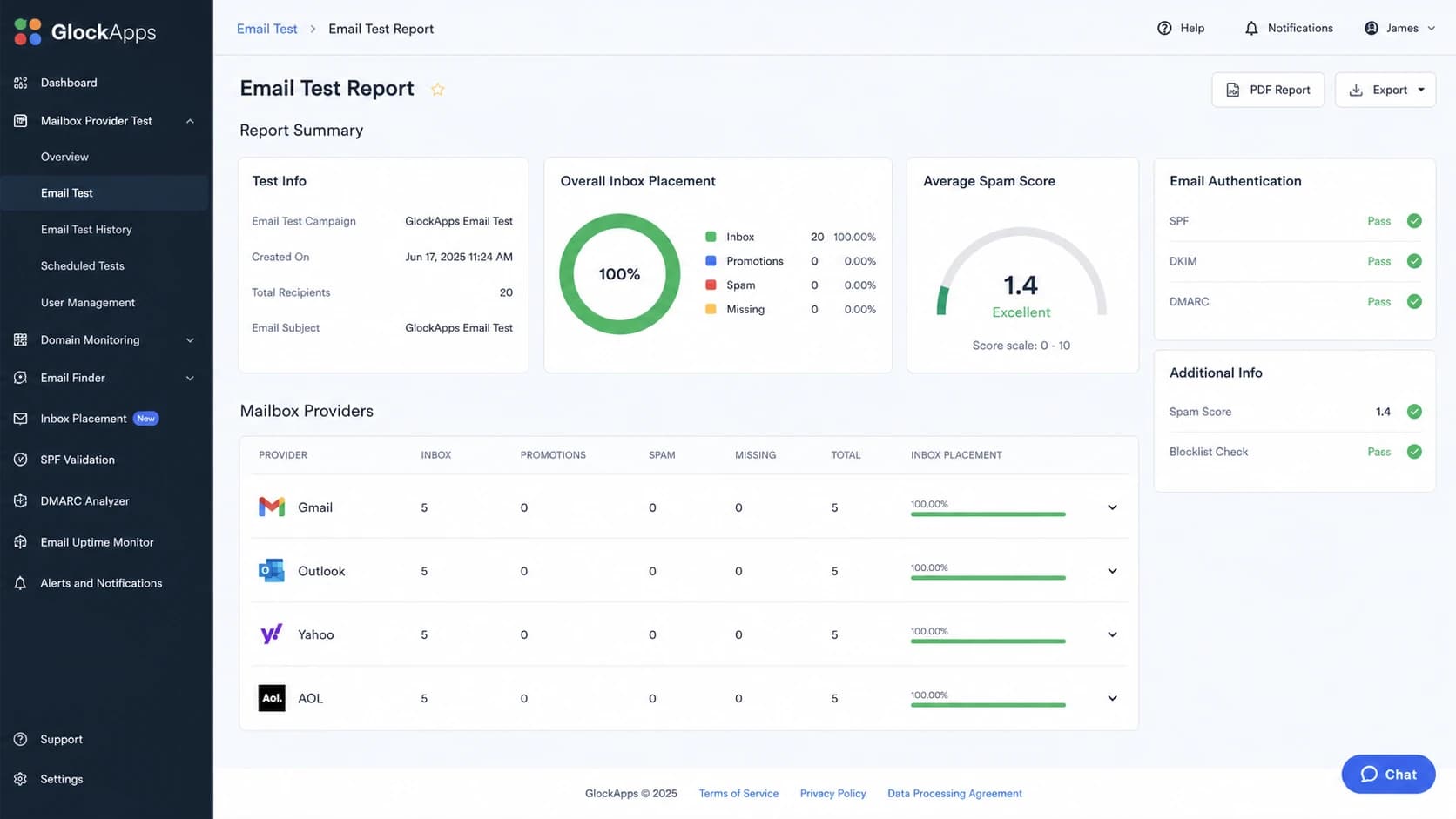Click the Email Finder icon
Screen dimensions: 1456x819
(21, 378)
